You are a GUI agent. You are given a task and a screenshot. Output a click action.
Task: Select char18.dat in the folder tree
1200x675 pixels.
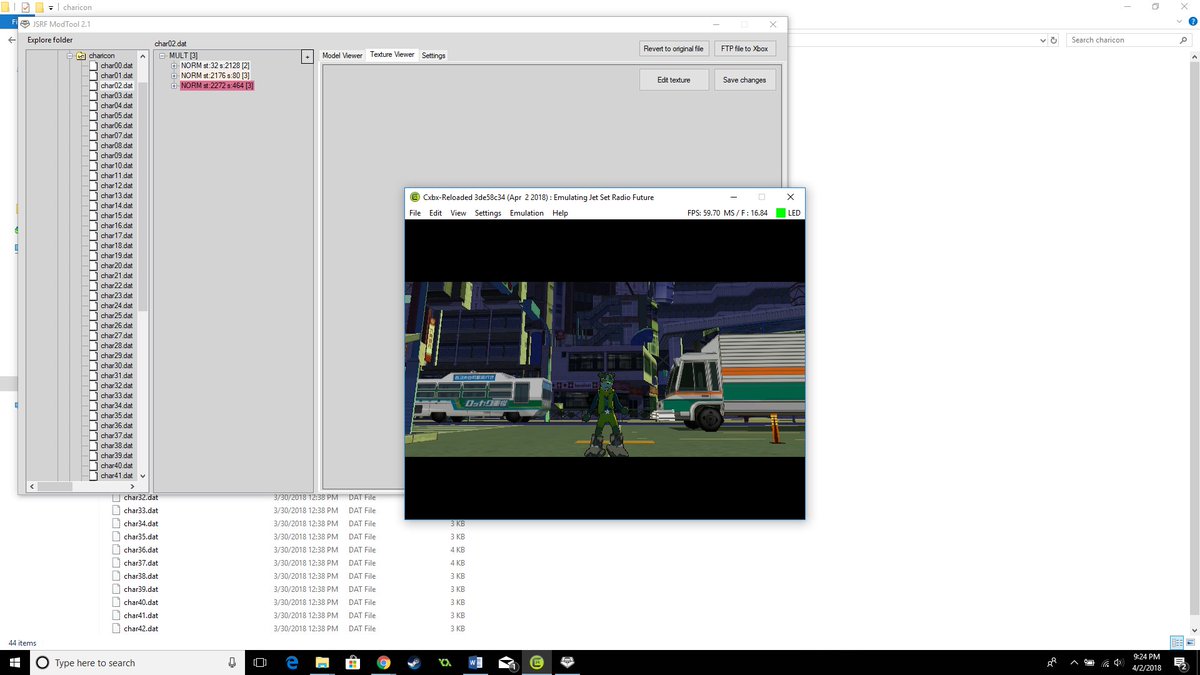click(x=116, y=246)
